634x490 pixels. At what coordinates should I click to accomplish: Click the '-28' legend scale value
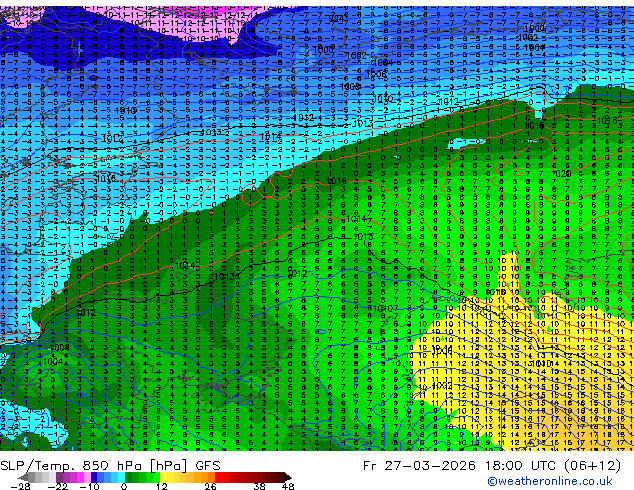pyautogui.click(x=20, y=486)
